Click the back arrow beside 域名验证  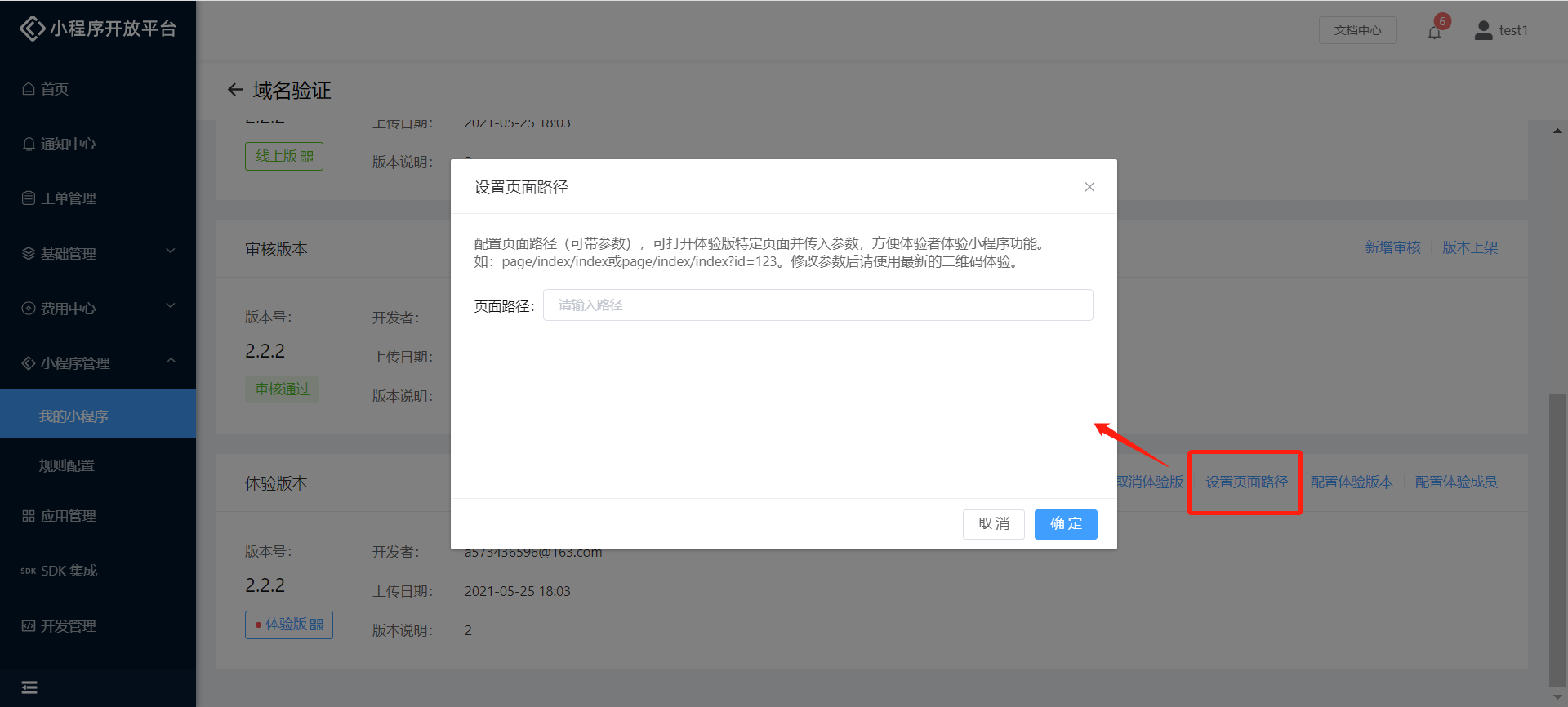pos(235,90)
